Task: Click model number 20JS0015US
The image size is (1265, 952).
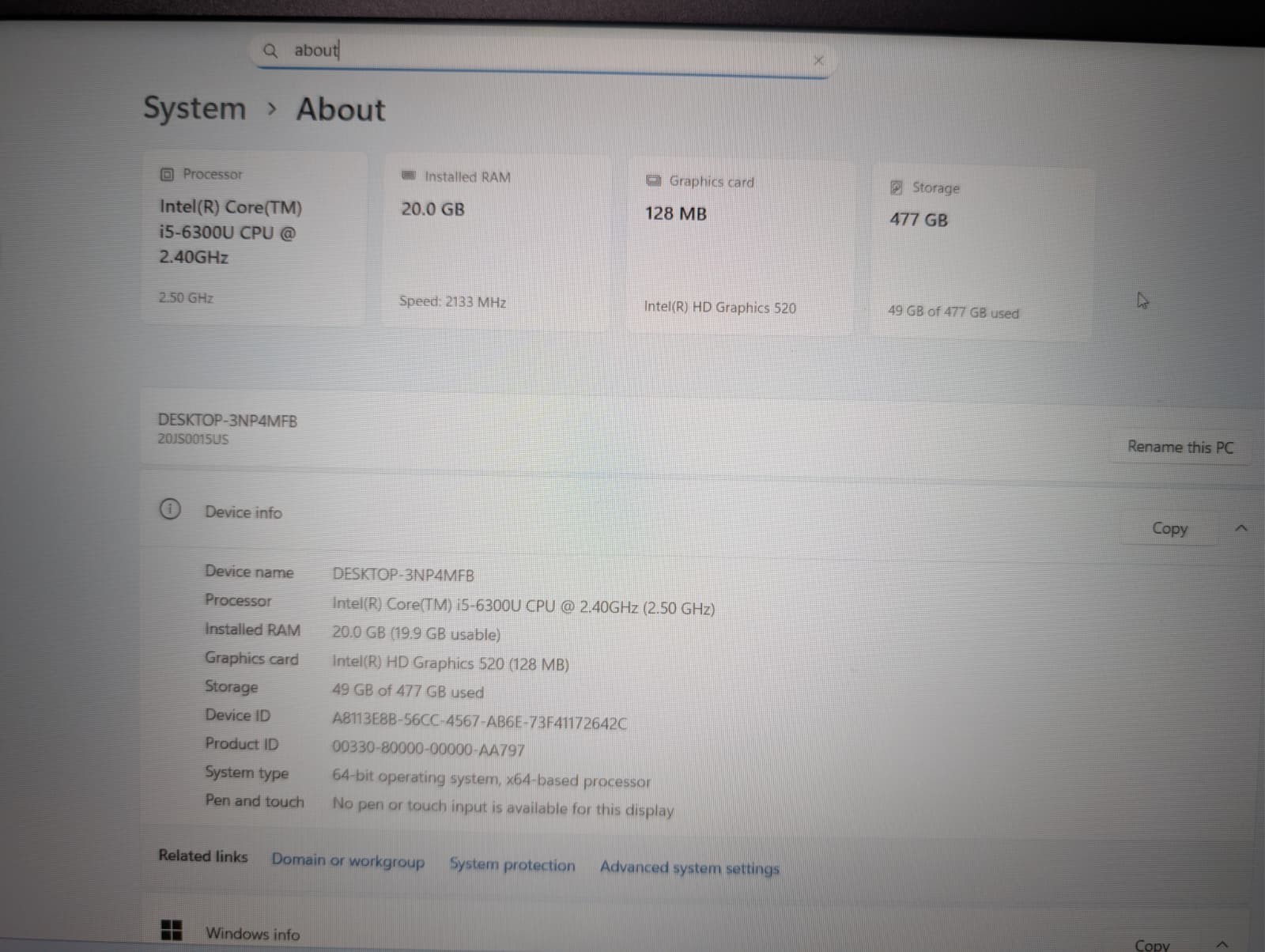Action: [193, 439]
